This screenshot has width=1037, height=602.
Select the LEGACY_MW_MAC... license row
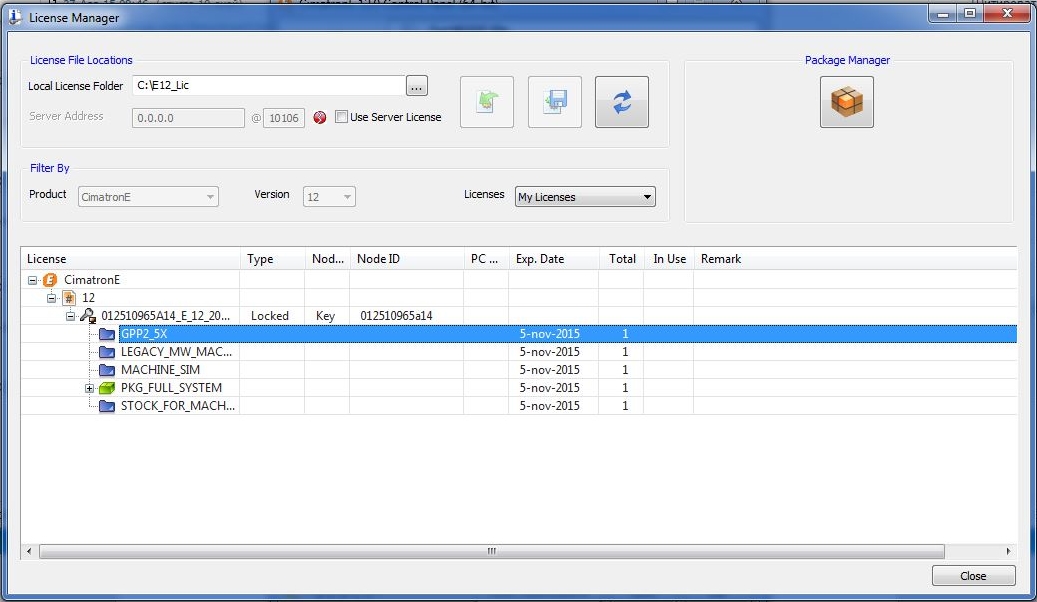(518, 351)
